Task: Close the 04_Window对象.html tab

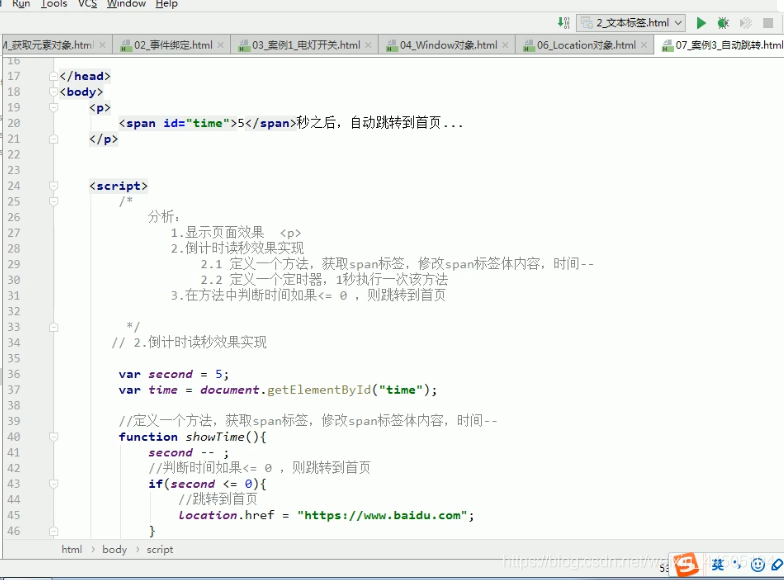Action: [506, 45]
